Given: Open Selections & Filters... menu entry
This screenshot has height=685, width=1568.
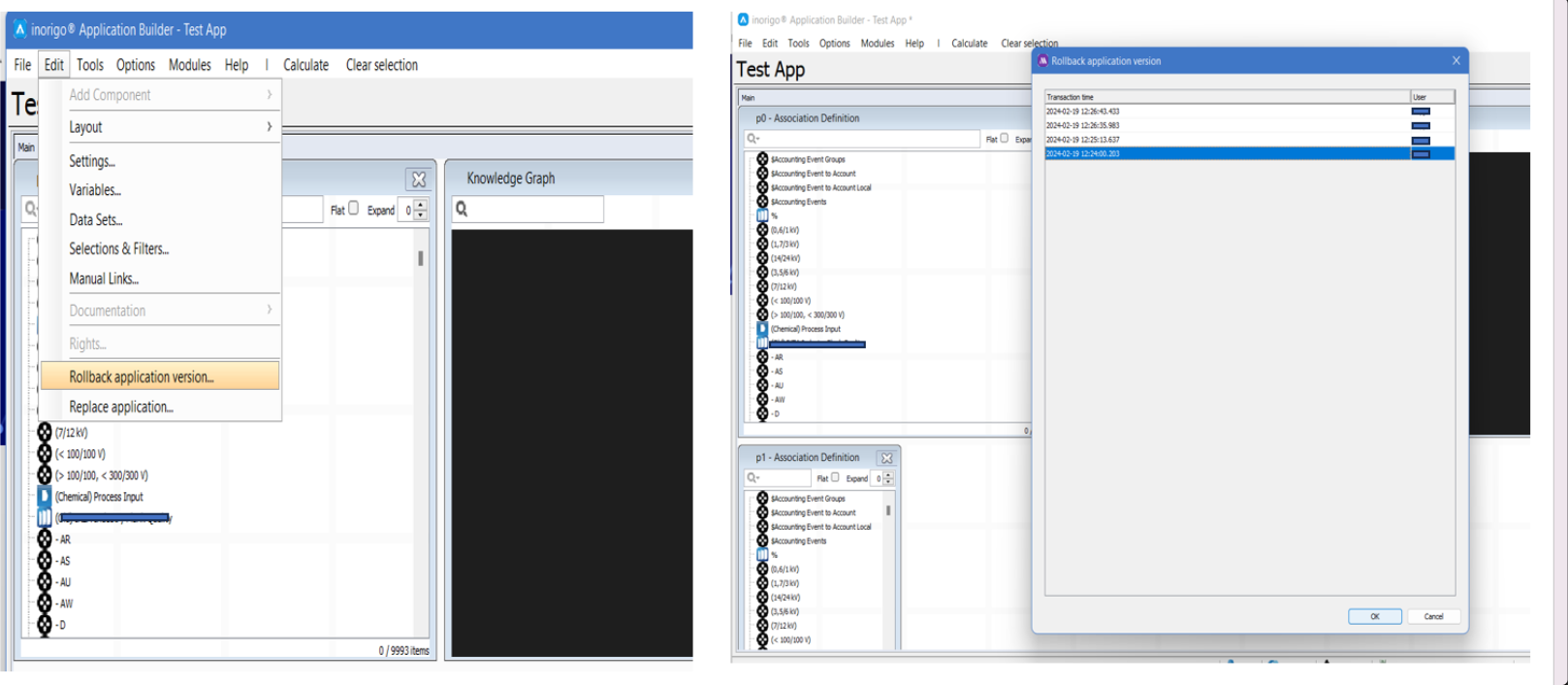Looking at the screenshot, I should click(118, 249).
